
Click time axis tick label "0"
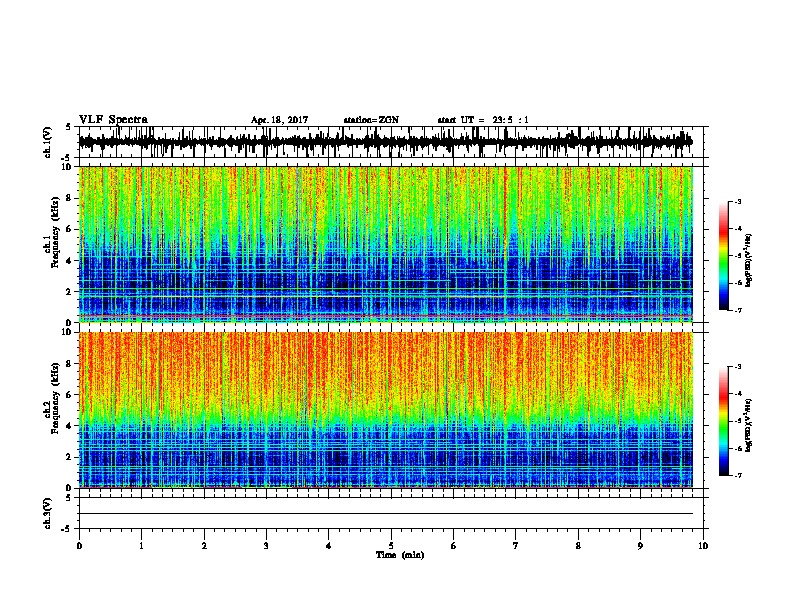pyautogui.click(x=79, y=546)
